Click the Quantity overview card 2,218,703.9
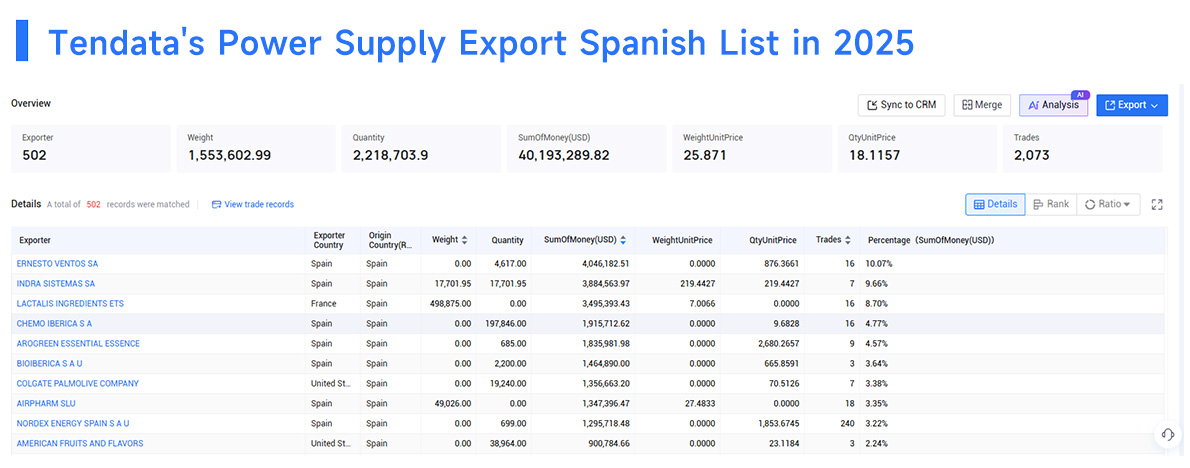Screen dimensions: 1190x468 click(x=421, y=149)
